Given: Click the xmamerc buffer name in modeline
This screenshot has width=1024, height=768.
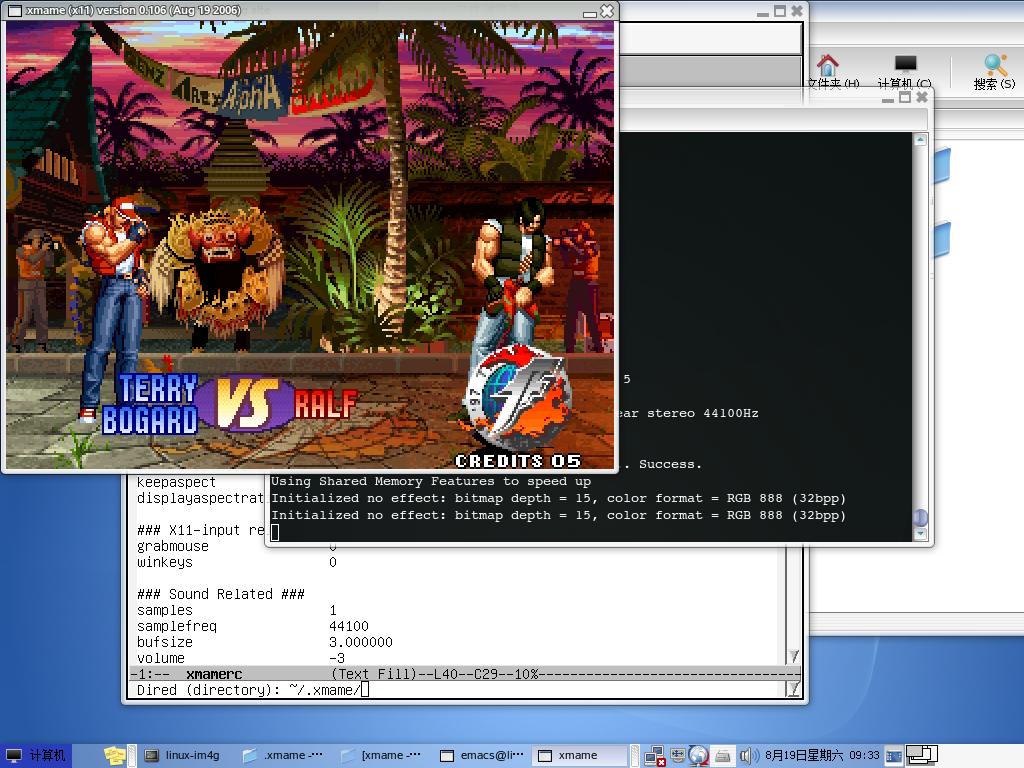Looking at the screenshot, I should click(x=214, y=674).
